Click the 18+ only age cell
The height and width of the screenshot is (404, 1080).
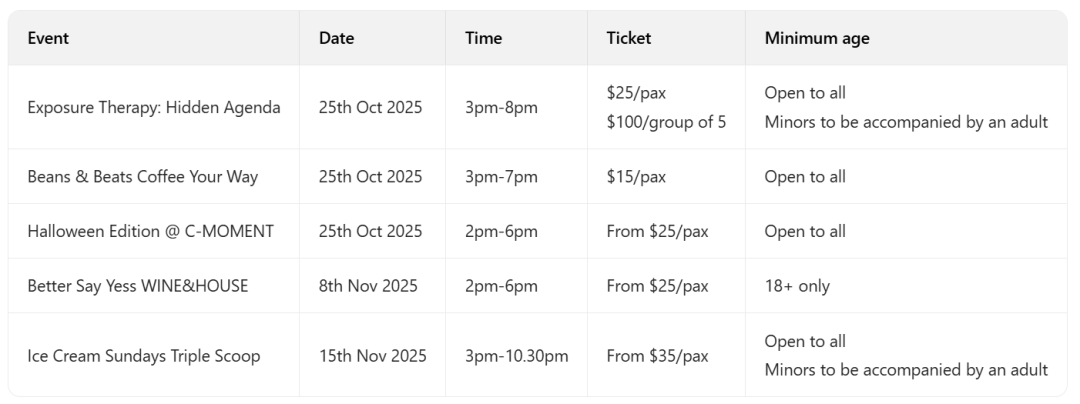(x=797, y=286)
